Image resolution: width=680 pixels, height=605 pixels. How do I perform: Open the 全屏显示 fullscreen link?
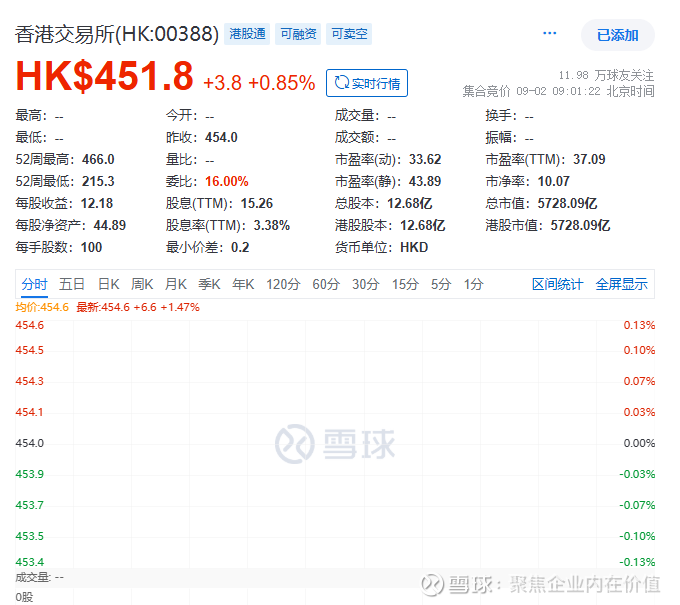(621, 285)
